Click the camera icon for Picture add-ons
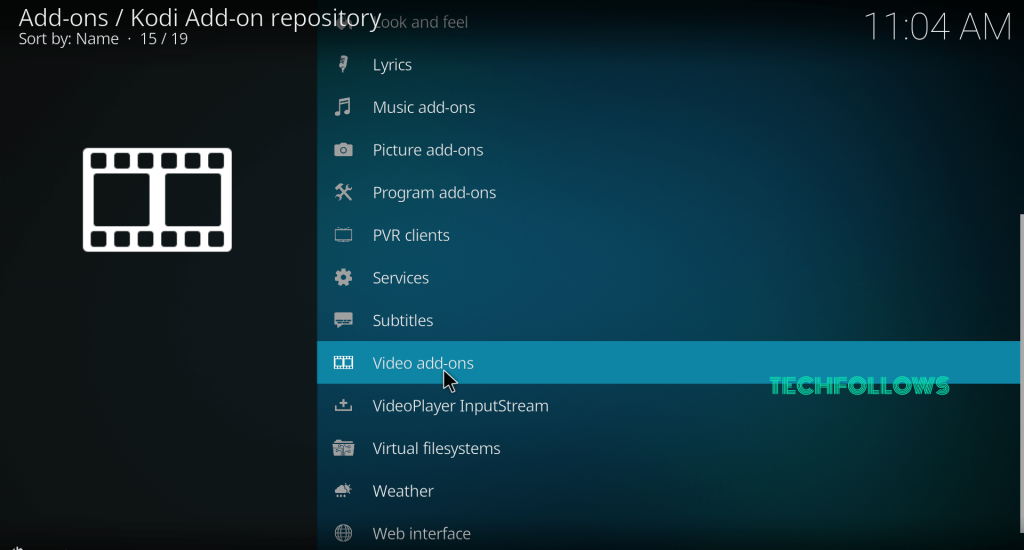 [344, 150]
